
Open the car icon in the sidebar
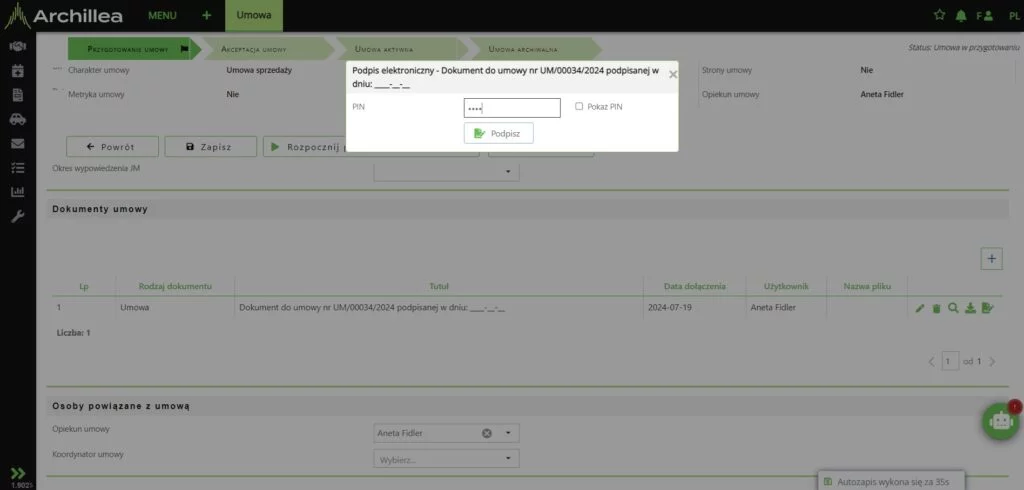[17, 119]
